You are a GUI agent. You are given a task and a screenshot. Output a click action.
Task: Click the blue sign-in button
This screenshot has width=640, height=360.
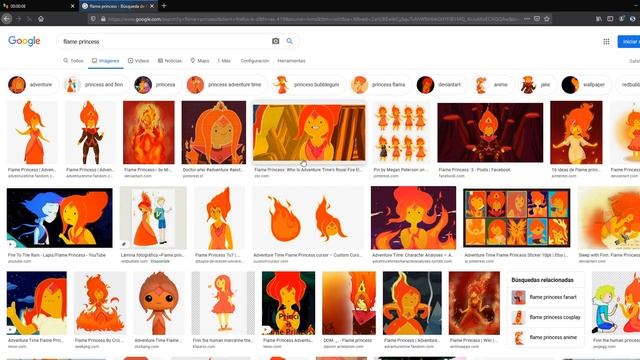tap(629, 41)
